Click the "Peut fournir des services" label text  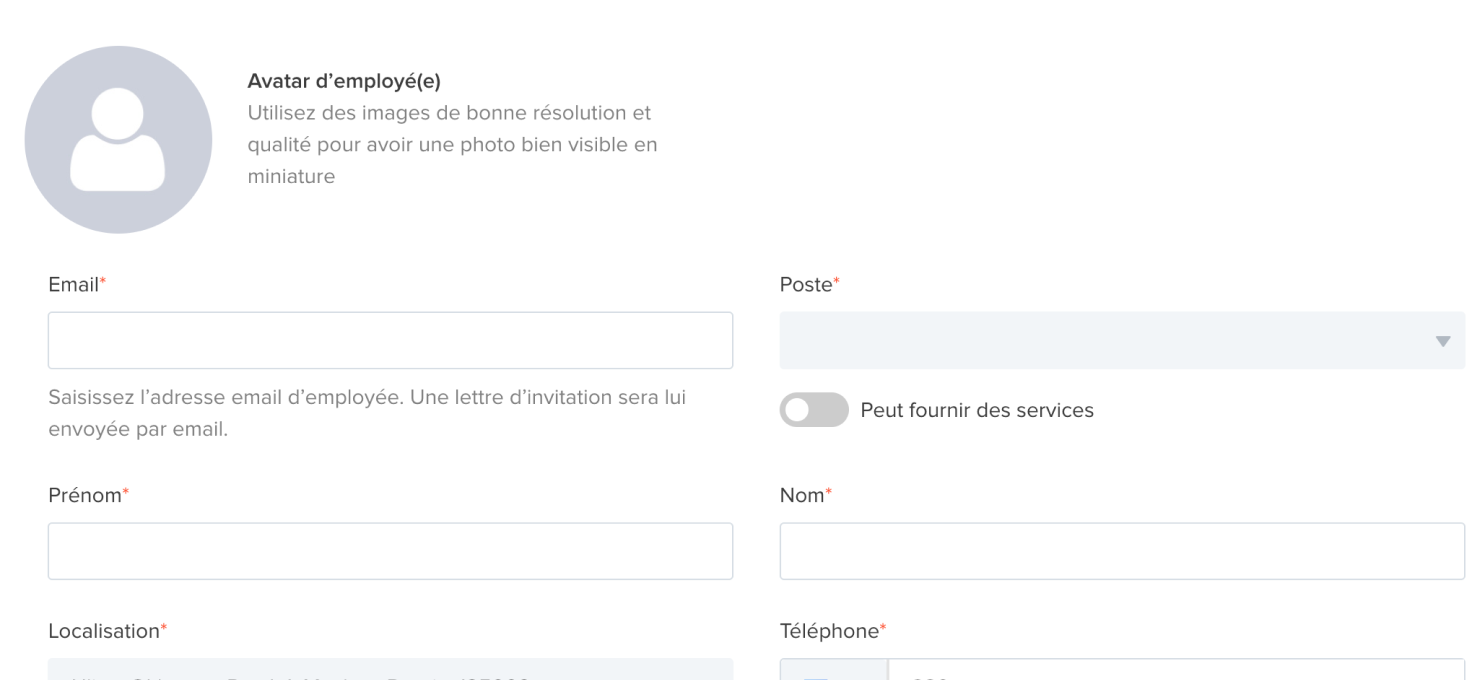976,411
